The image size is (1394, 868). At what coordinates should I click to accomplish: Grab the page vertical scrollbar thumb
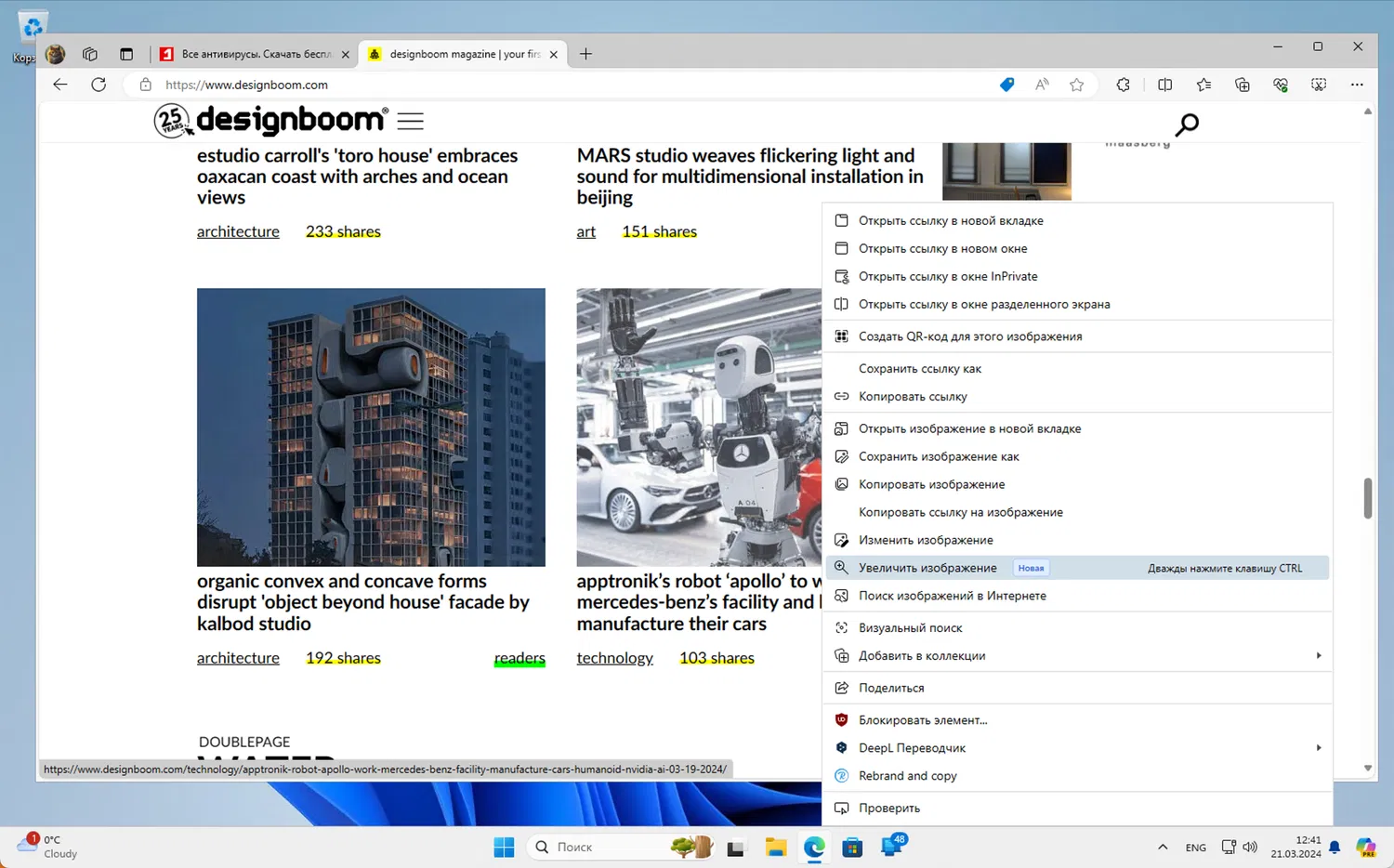[x=1368, y=499]
